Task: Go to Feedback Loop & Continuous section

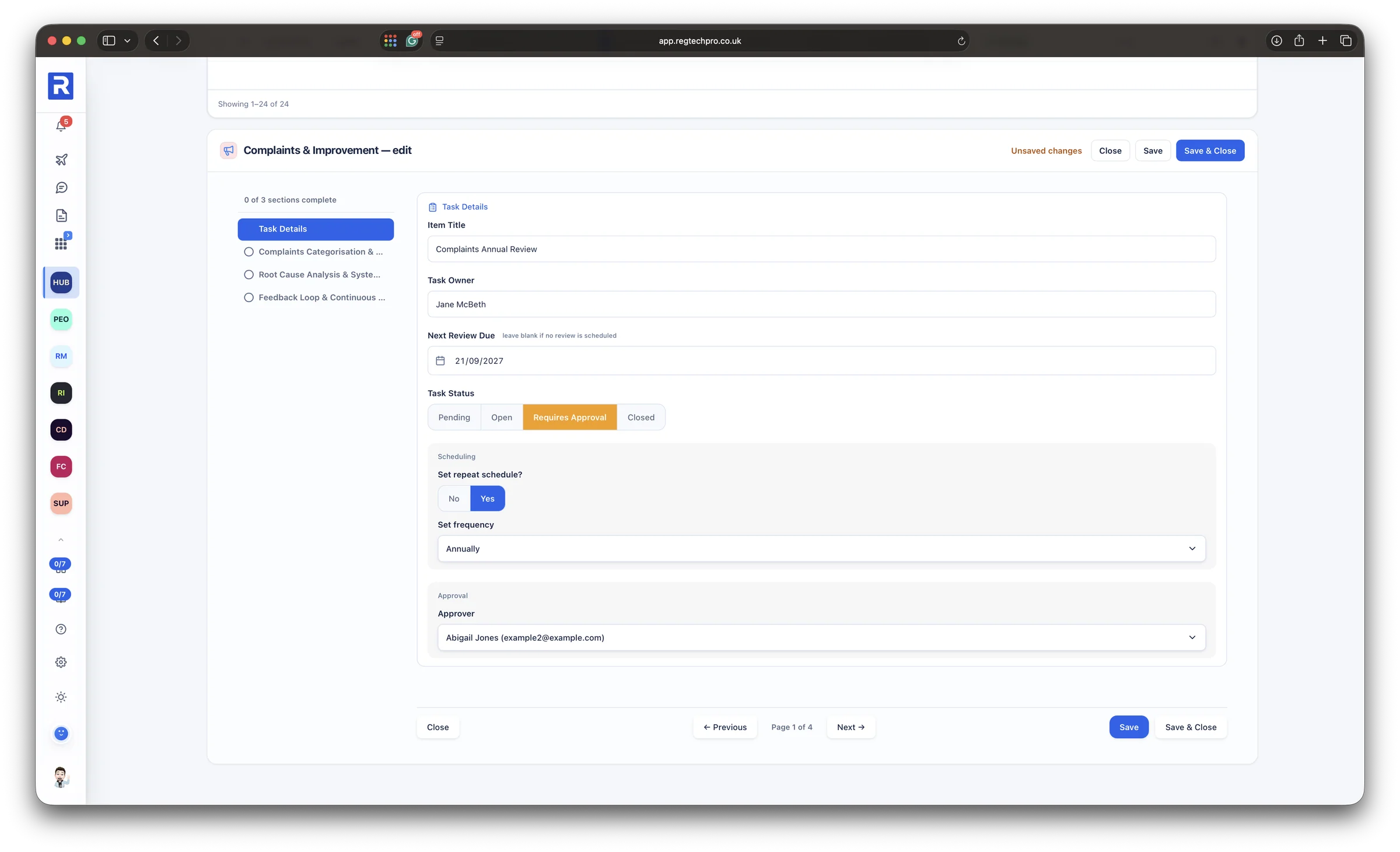Action: [316, 297]
